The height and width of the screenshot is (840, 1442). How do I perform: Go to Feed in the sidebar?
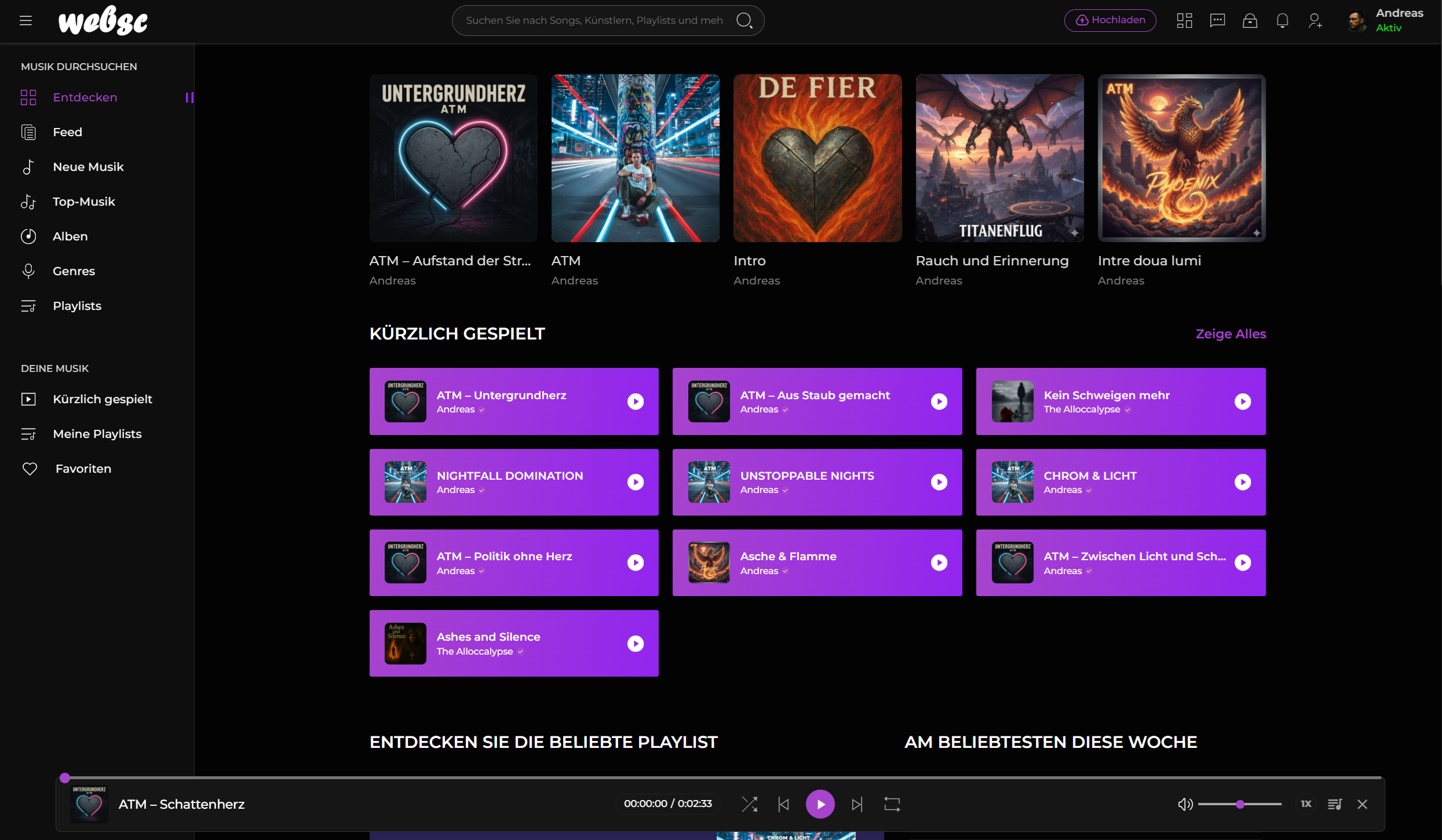[68, 132]
